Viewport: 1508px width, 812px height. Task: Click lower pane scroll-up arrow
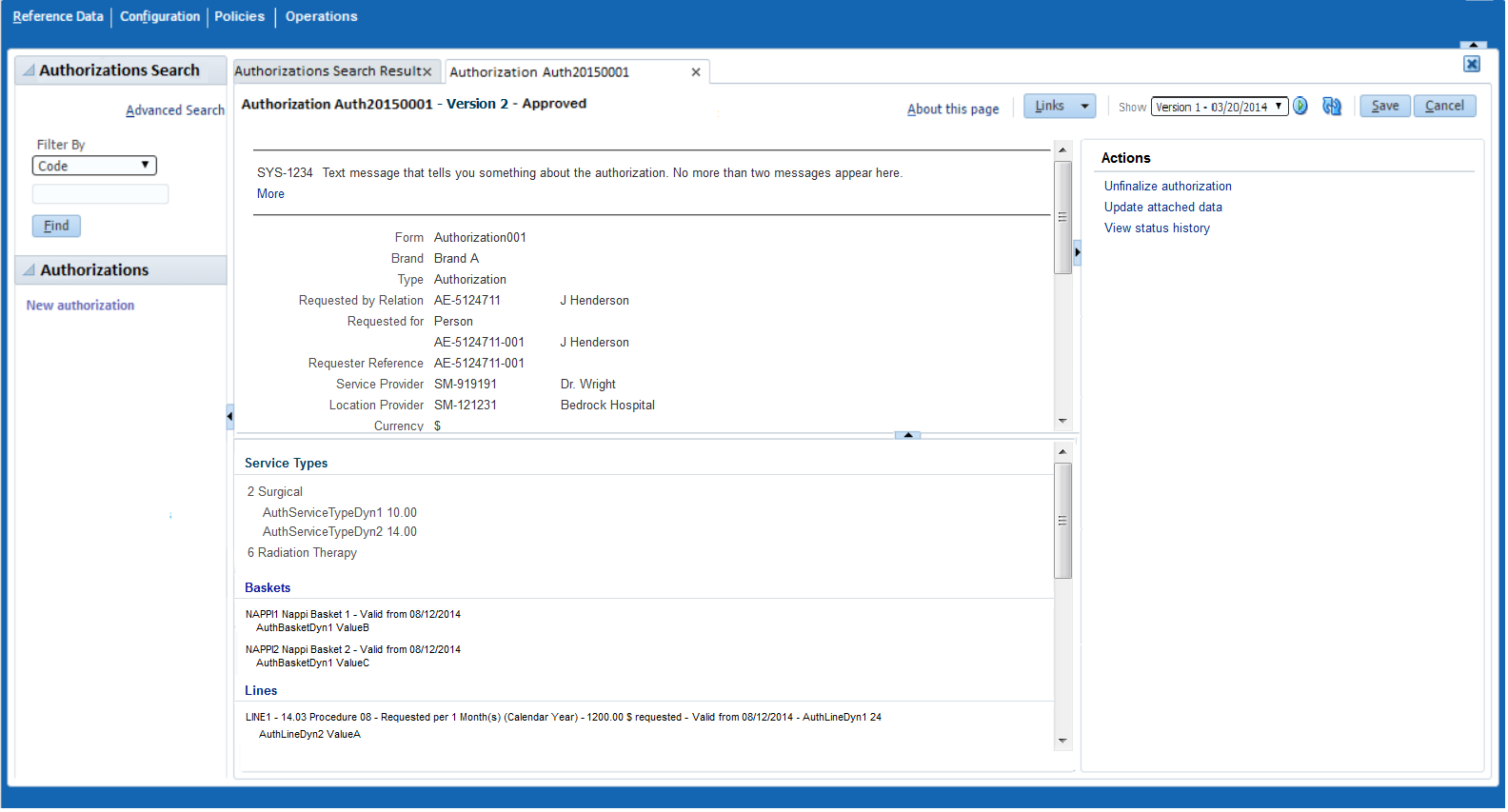coord(1062,452)
